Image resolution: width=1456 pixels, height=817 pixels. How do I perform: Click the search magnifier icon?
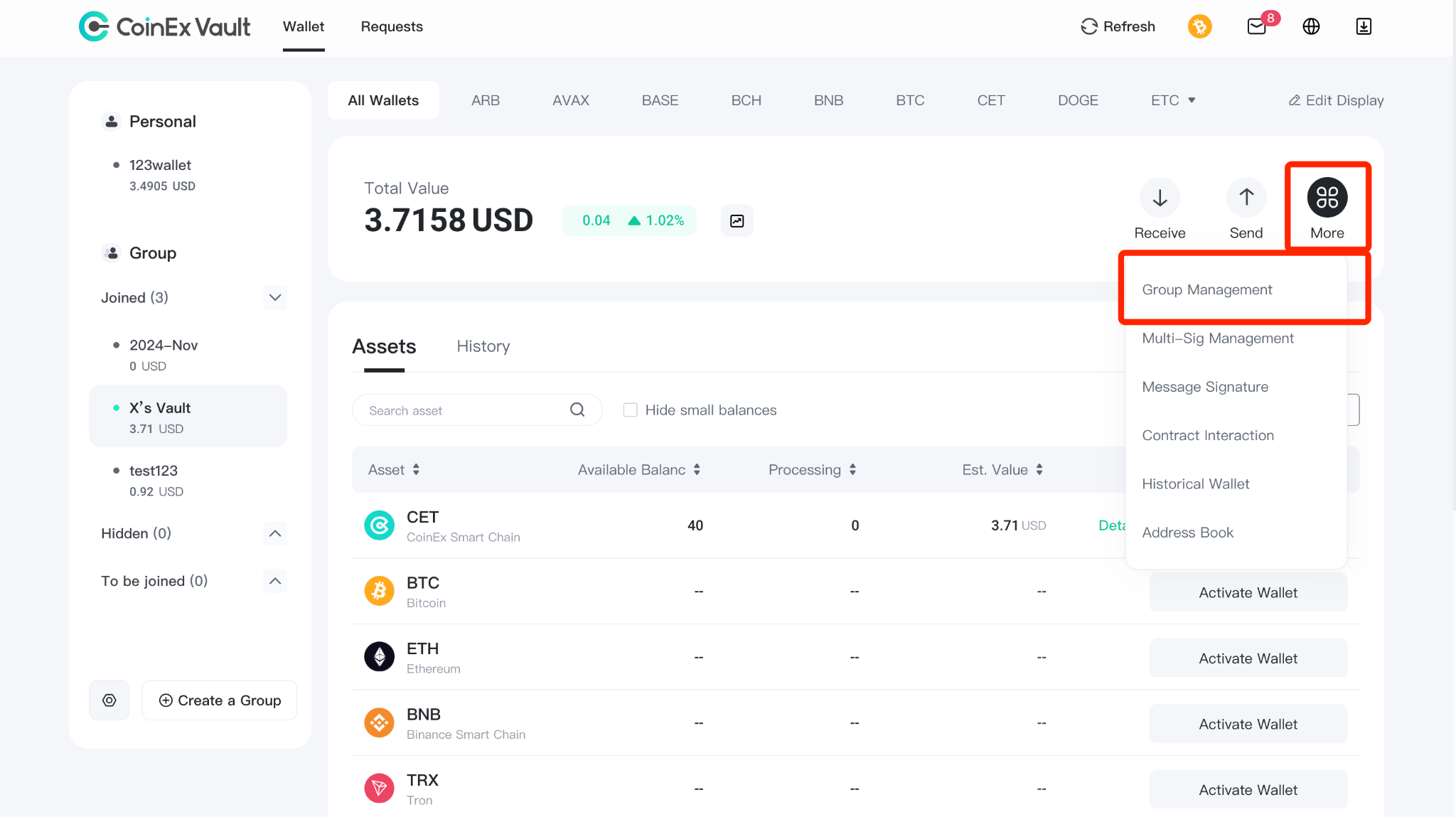coord(577,410)
